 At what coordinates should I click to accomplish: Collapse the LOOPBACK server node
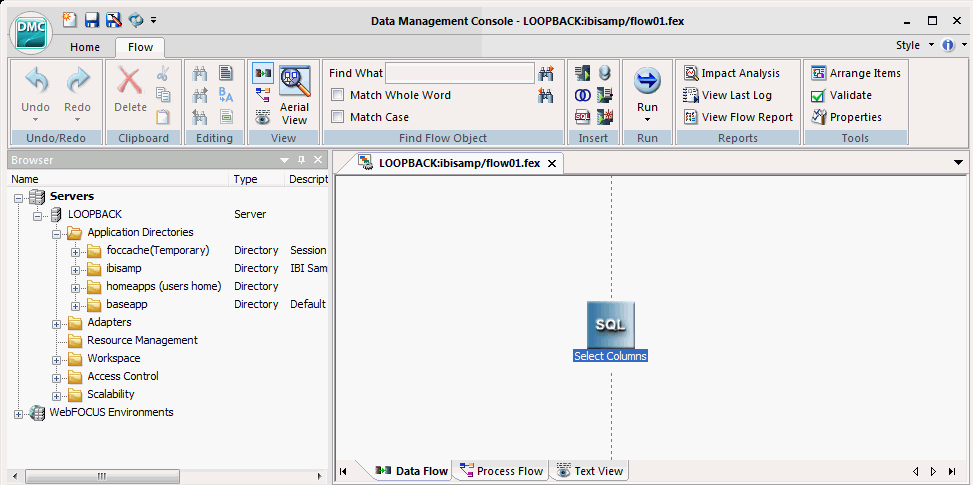(x=38, y=216)
